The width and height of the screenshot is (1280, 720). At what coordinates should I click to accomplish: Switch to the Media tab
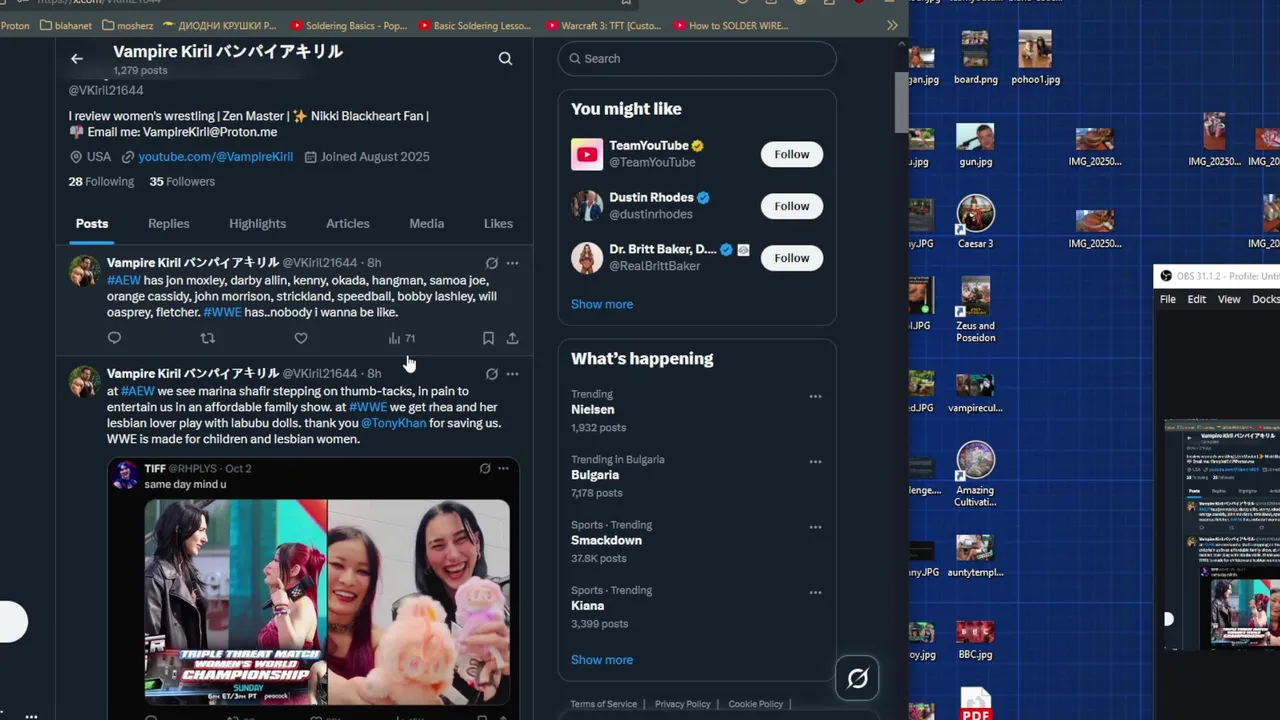[426, 224]
